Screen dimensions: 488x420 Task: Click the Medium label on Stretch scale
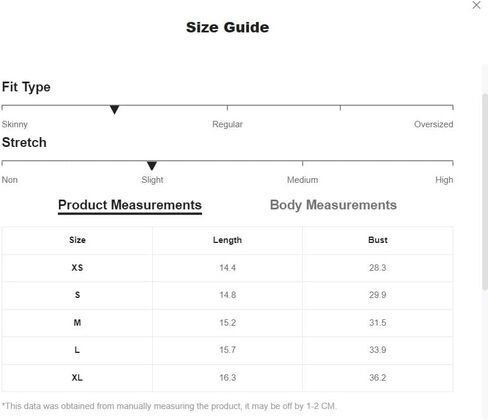(302, 180)
